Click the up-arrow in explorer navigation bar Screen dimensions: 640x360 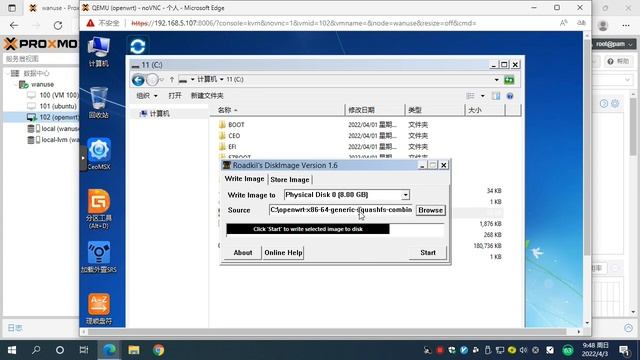click(172, 80)
